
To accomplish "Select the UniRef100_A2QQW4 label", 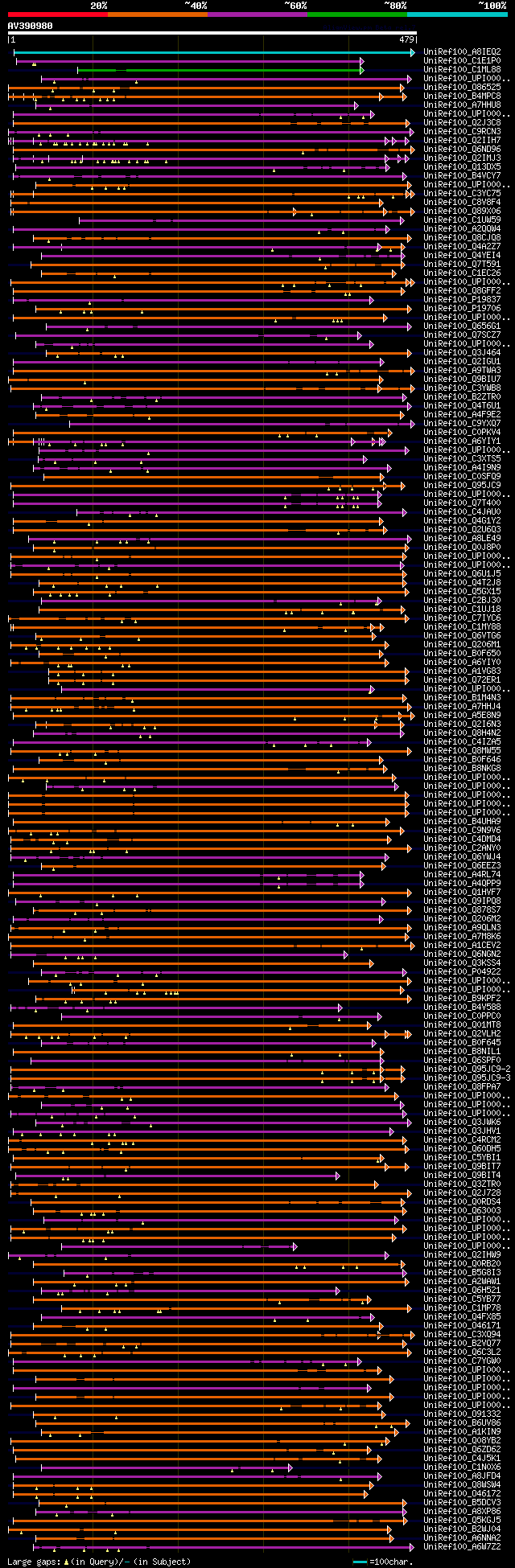I will tap(462, 228).
